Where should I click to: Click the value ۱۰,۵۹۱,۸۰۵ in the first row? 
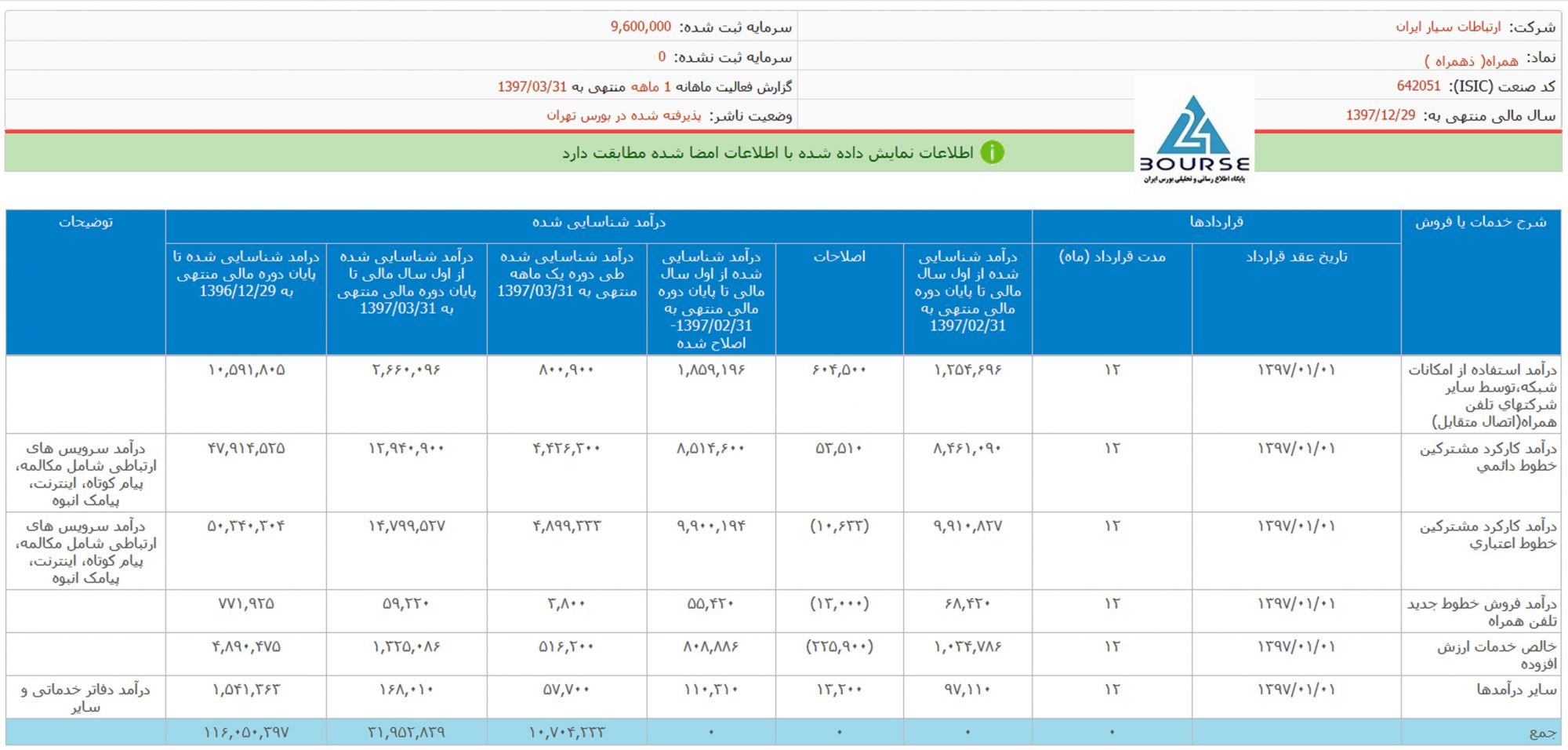point(246,370)
